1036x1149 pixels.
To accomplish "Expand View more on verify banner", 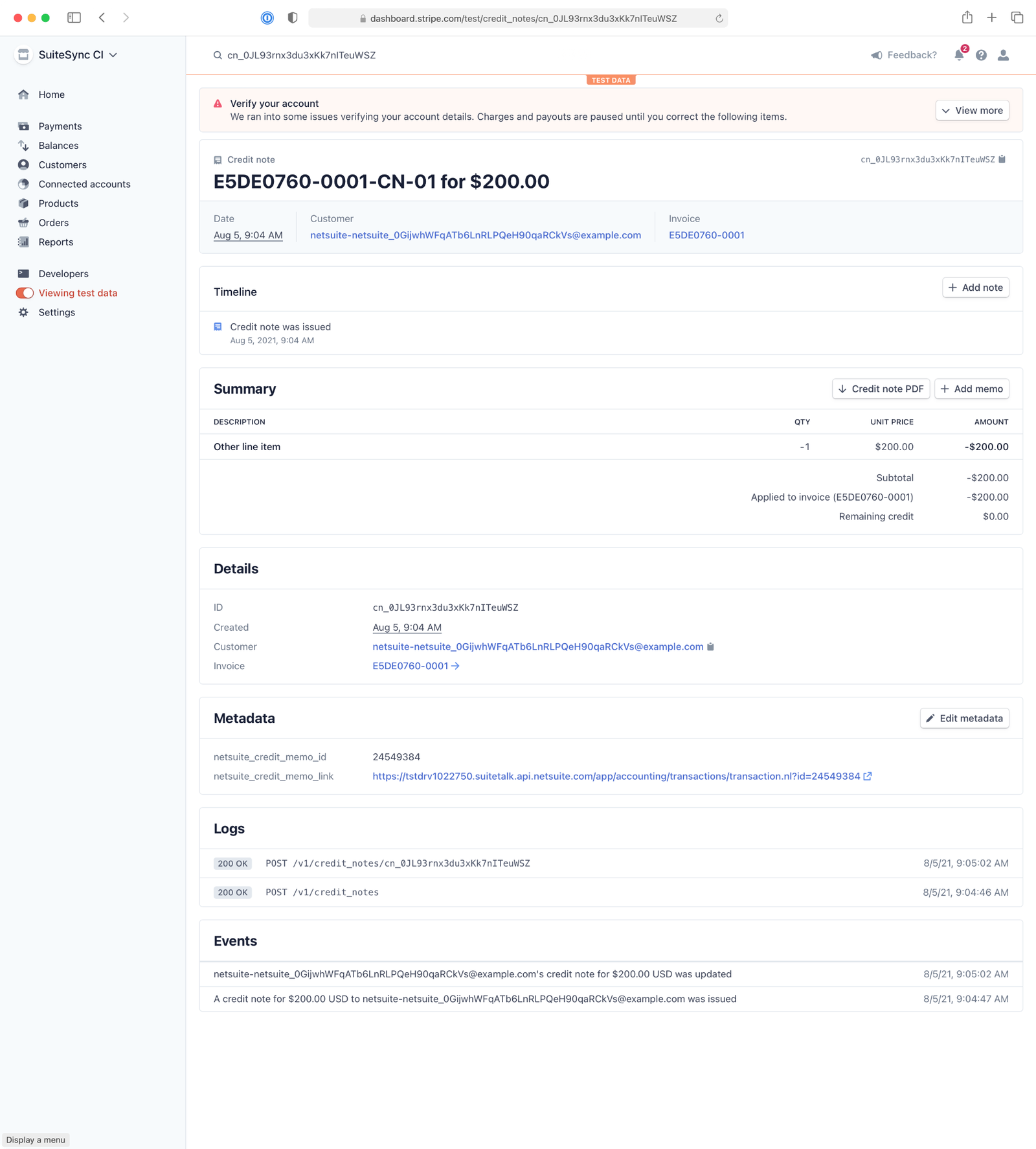I will coord(972,110).
